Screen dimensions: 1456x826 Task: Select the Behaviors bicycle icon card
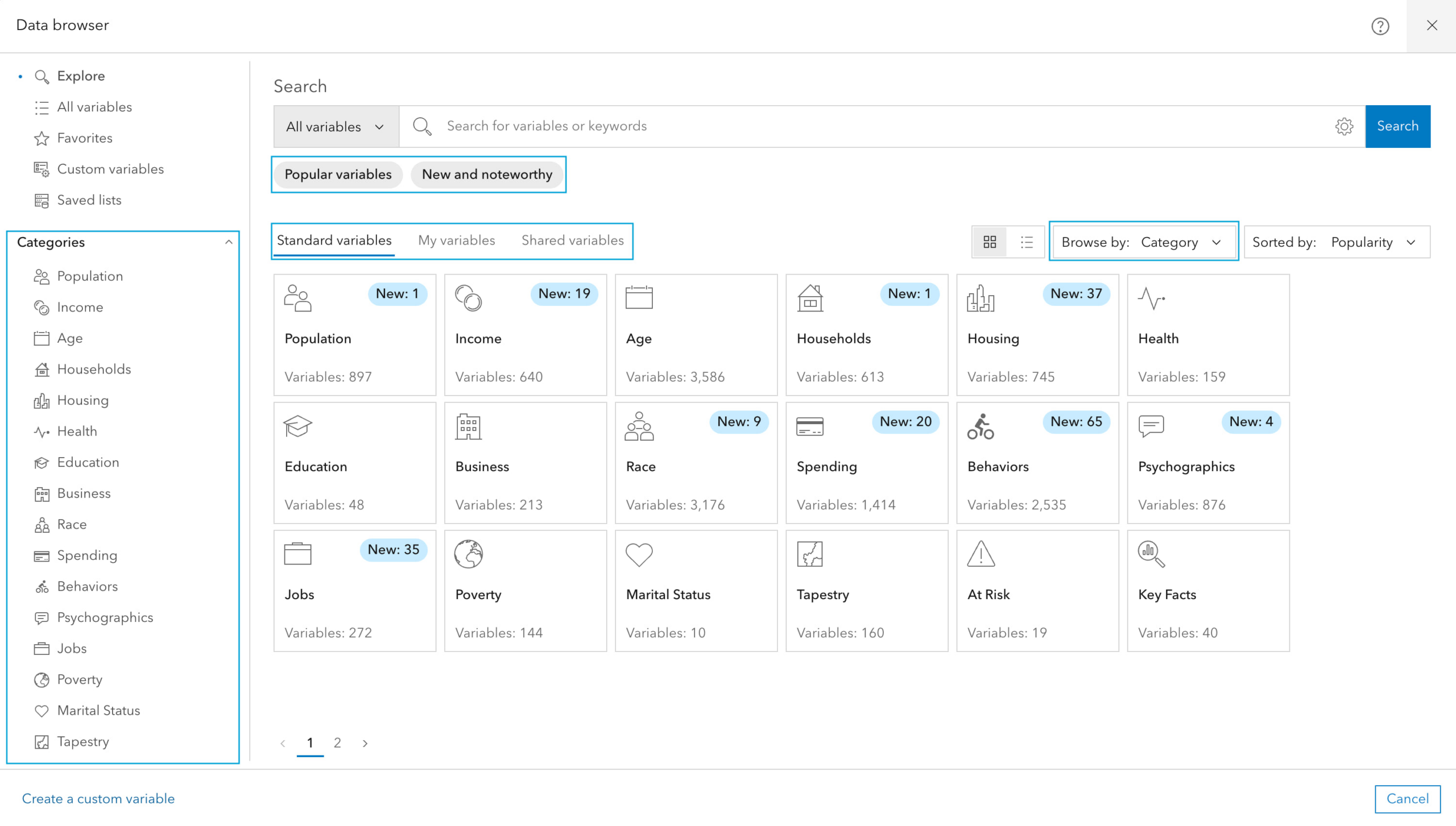tap(1037, 463)
